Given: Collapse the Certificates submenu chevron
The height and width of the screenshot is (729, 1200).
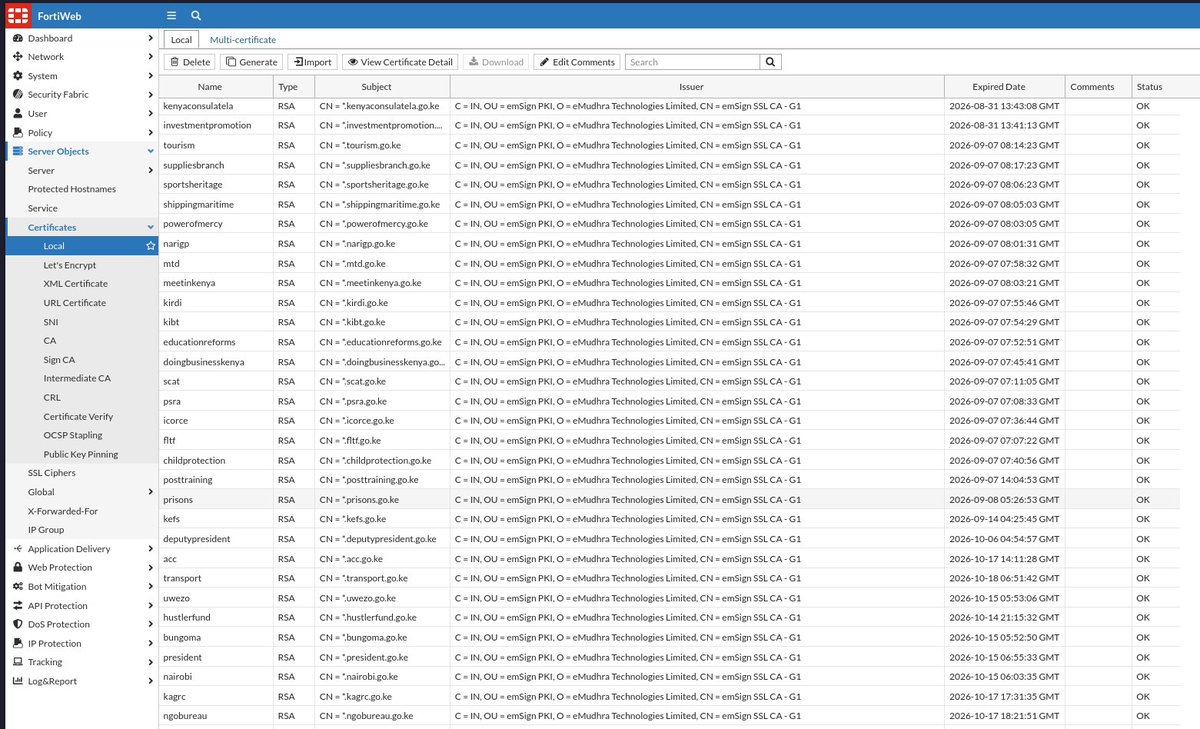Looking at the screenshot, I should pos(150,227).
